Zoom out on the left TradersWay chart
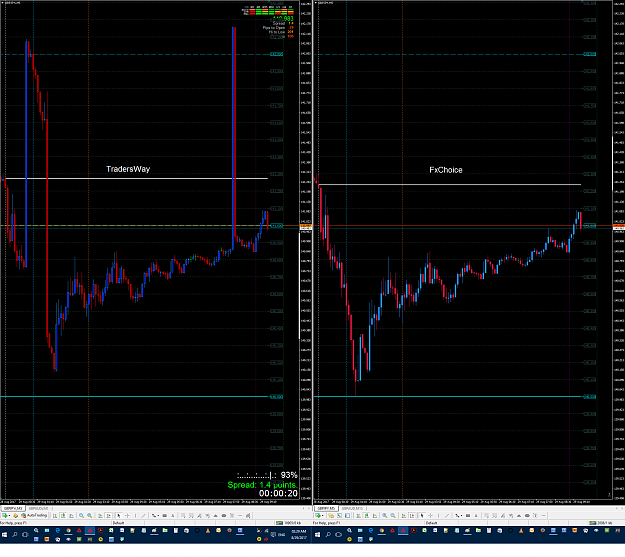Screen dimensions: 625x557 [x=90, y=516]
